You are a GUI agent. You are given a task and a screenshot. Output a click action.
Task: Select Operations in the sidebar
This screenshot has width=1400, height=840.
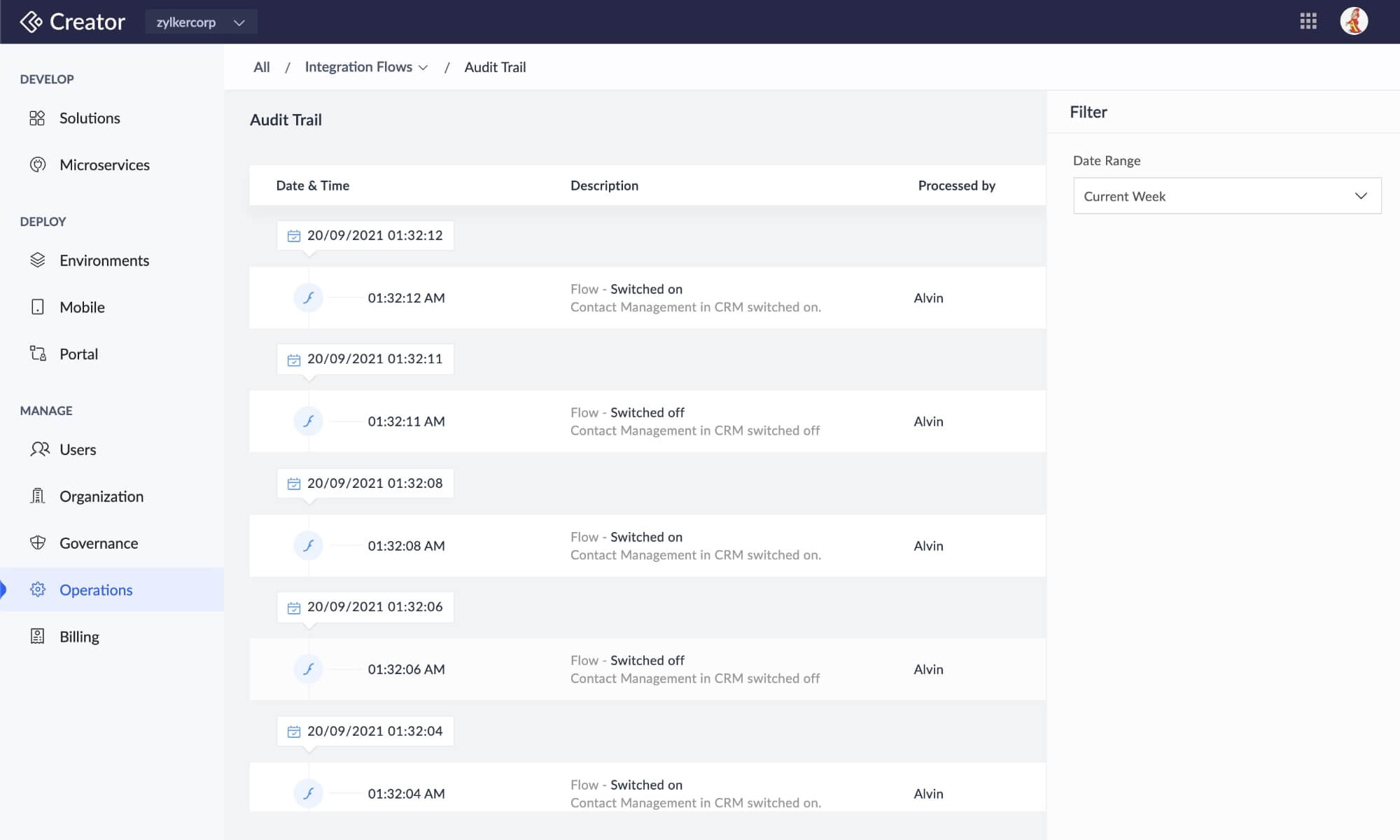pos(96,589)
